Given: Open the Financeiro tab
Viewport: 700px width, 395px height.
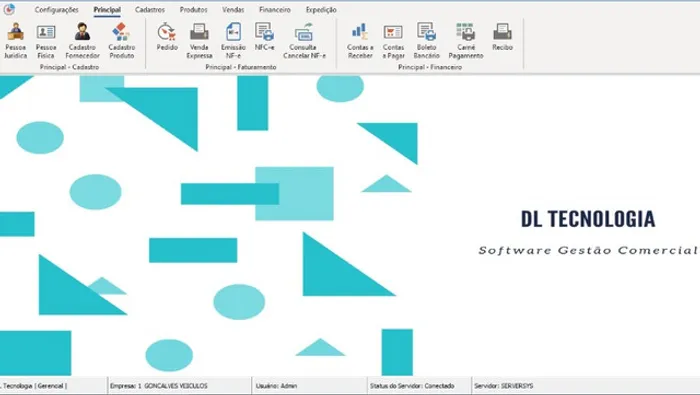Looking at the screenshot, I should click(275, 9).
